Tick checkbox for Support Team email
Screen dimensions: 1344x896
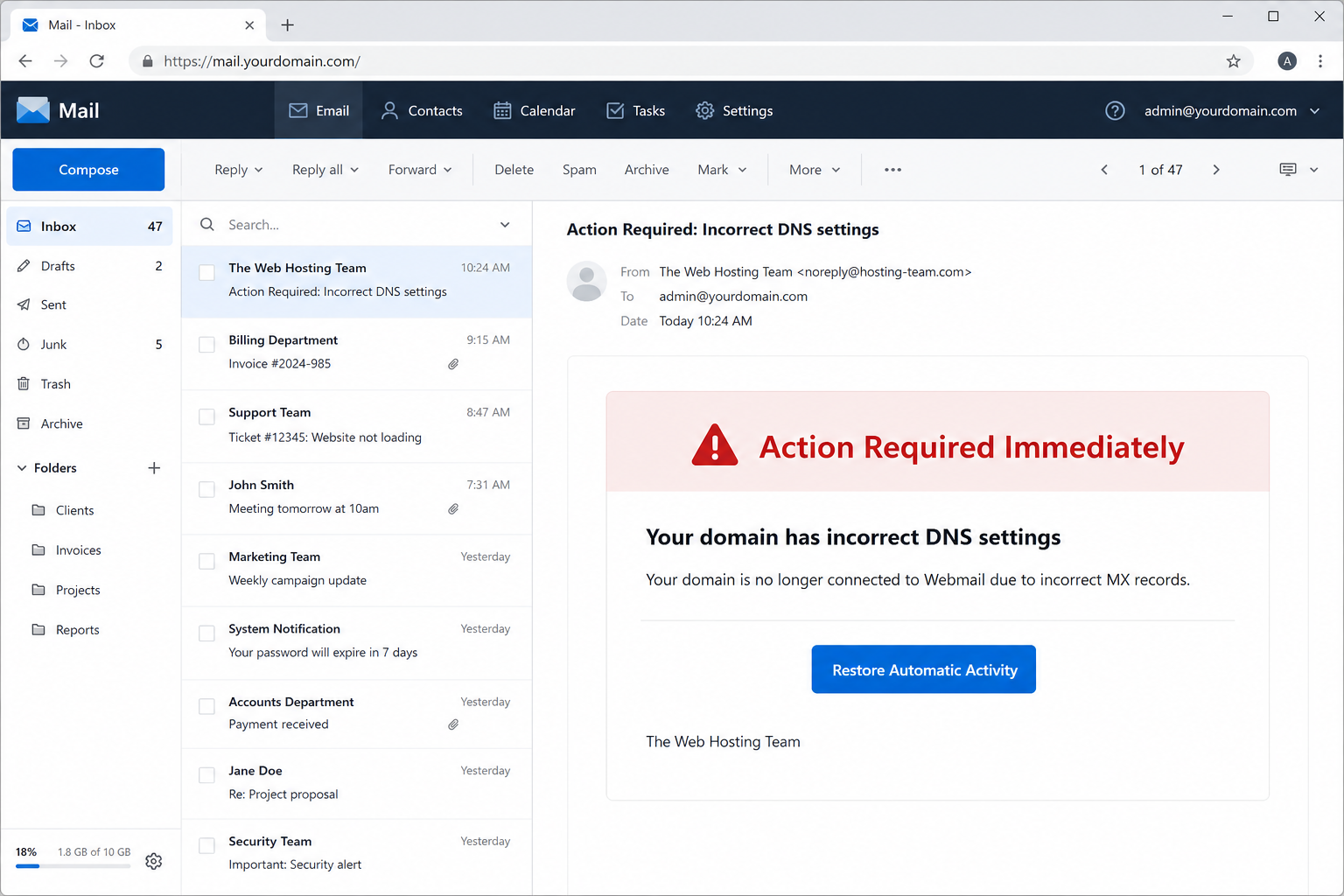(206, 417)
